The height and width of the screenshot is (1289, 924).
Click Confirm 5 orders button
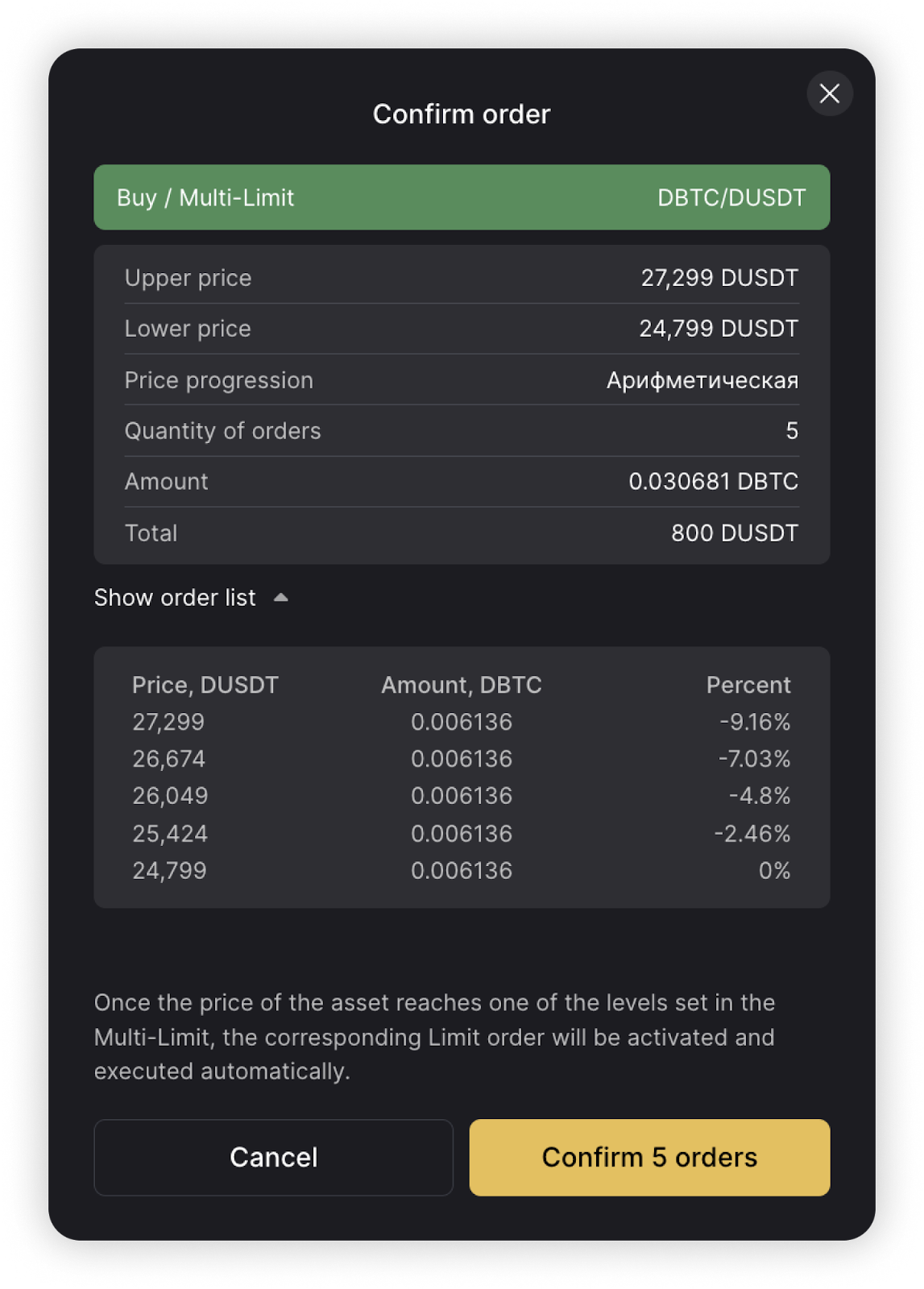pos(649,1157)
